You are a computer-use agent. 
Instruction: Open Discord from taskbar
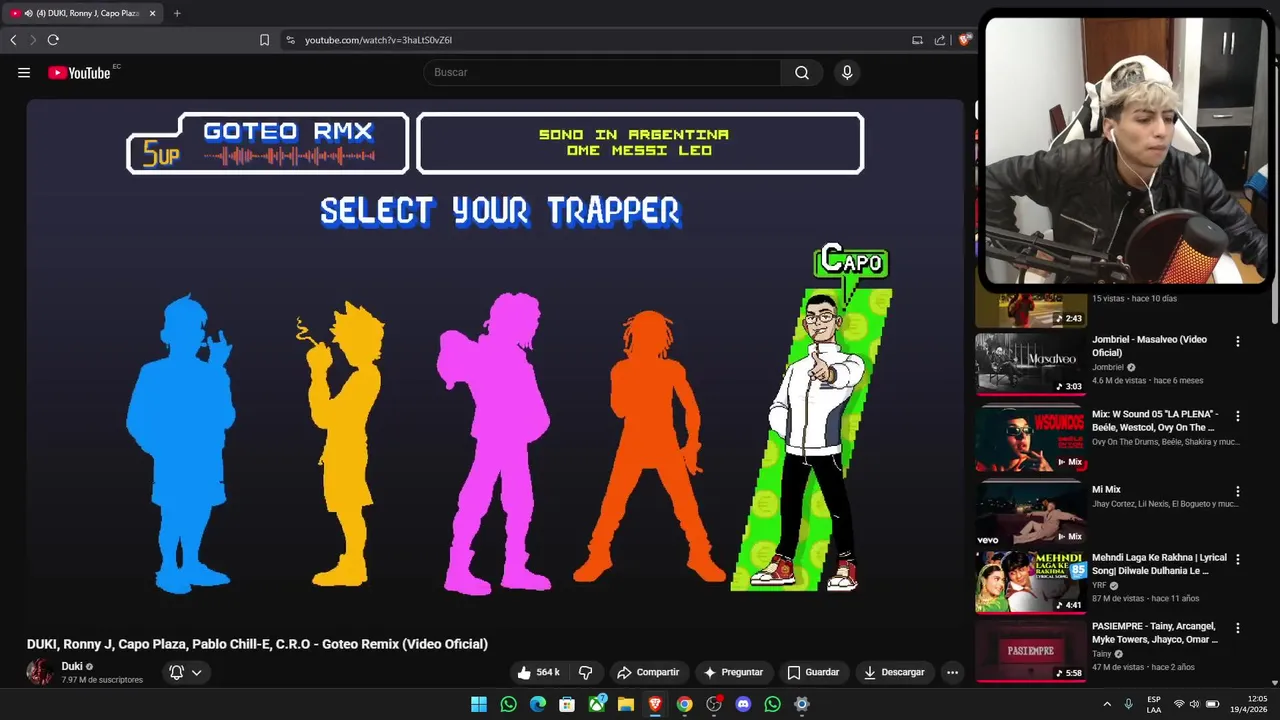(x=743, y=704)
